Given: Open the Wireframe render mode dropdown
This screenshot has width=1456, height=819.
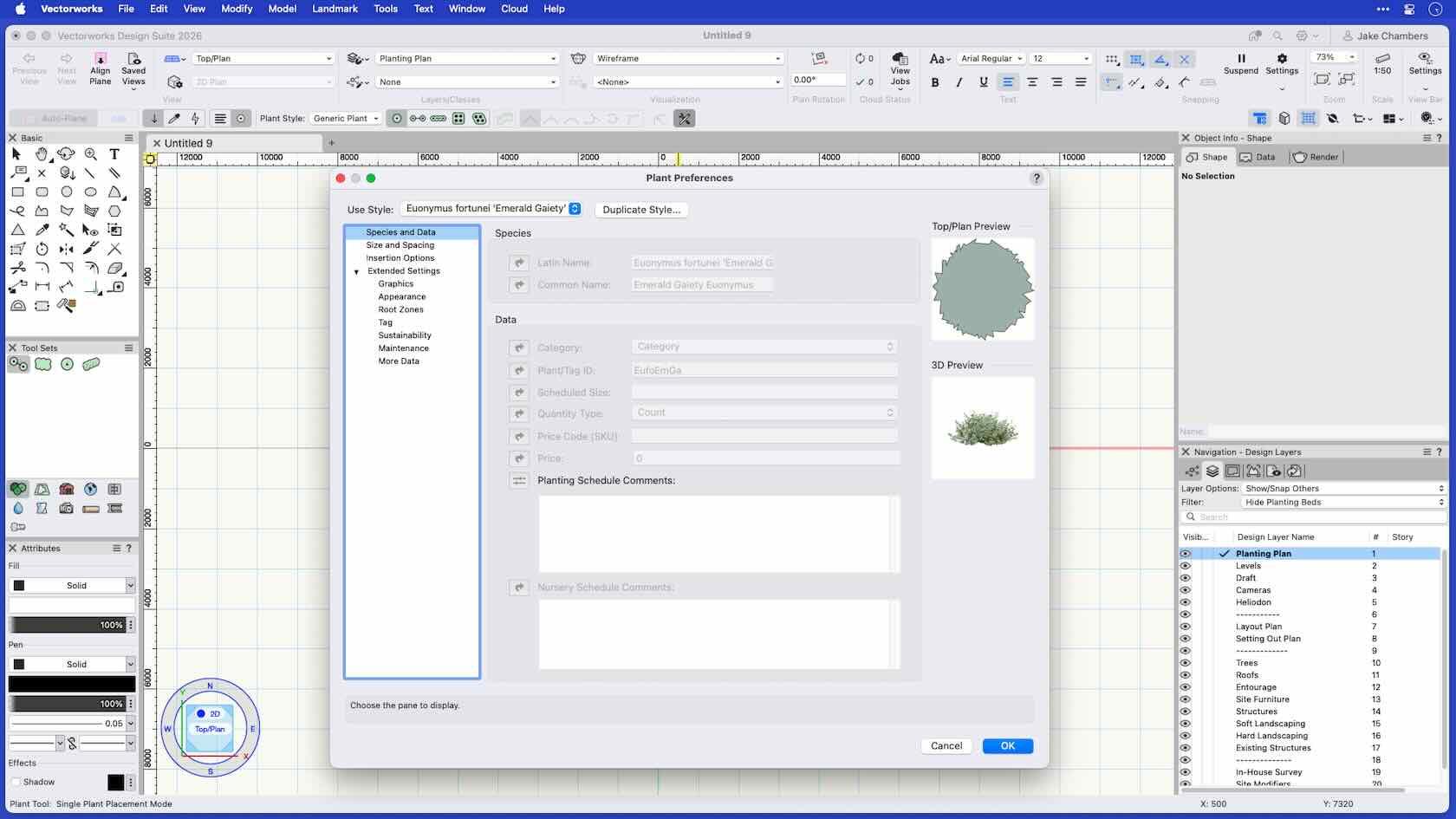Looking at the screenshot, I should 687,59.
